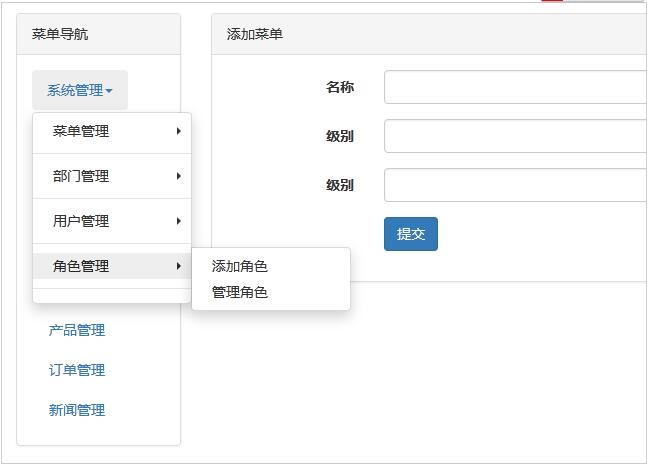Image resolution: width=657 pixels, height=466 pixels.
Task: Click the caret beside 系统管理
Action: point(109,91)
